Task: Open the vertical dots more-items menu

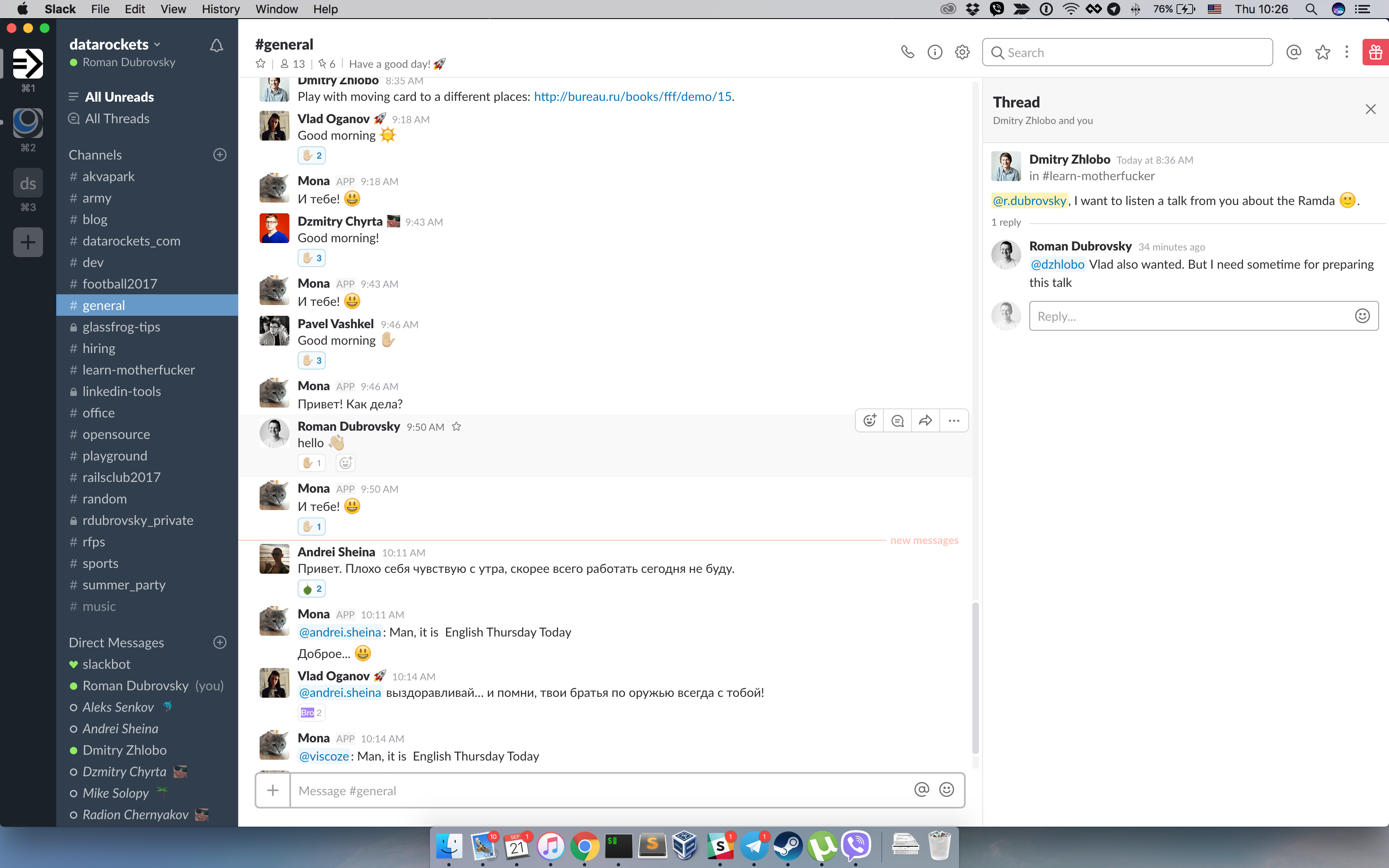Action: [x=1346, y=52]
